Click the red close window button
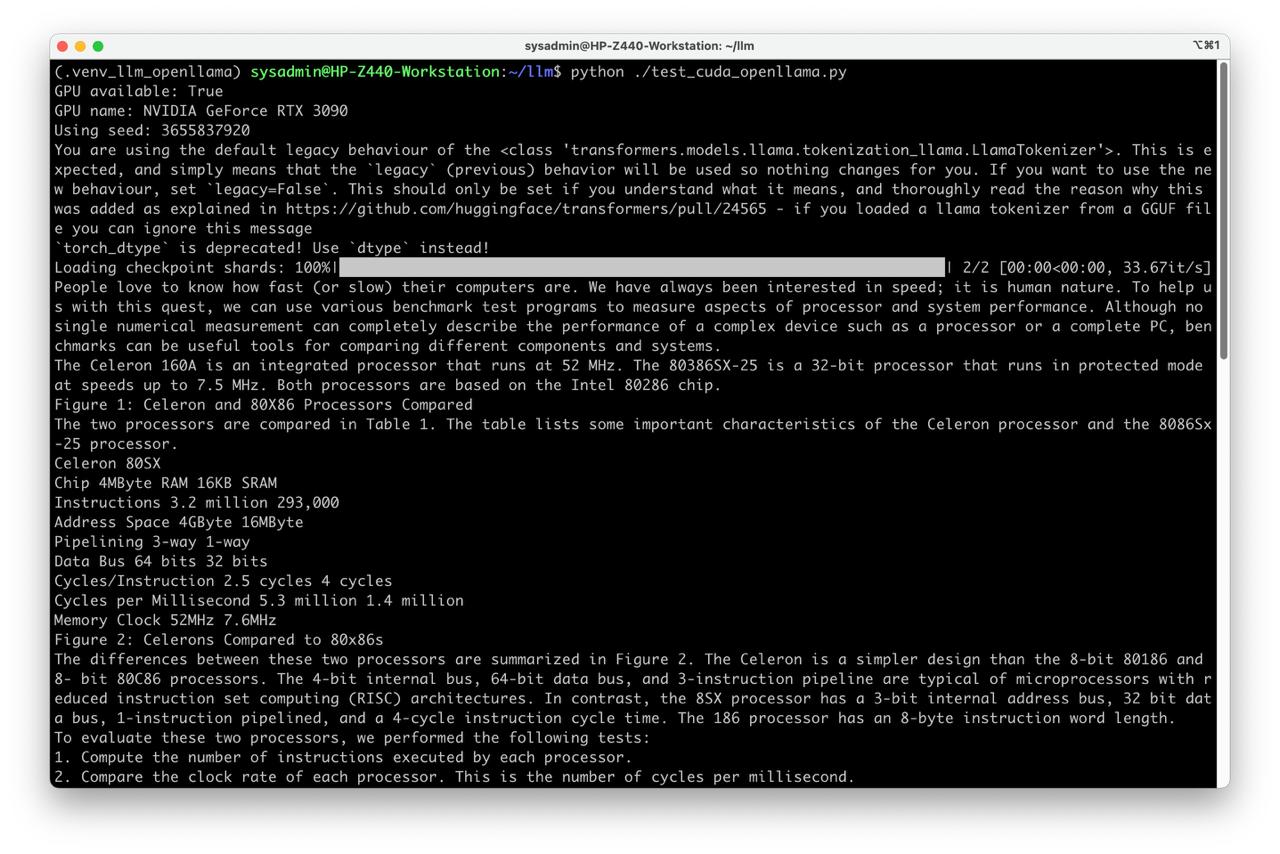The height and width of the screenshot is (854, 1280). (62, 46)
